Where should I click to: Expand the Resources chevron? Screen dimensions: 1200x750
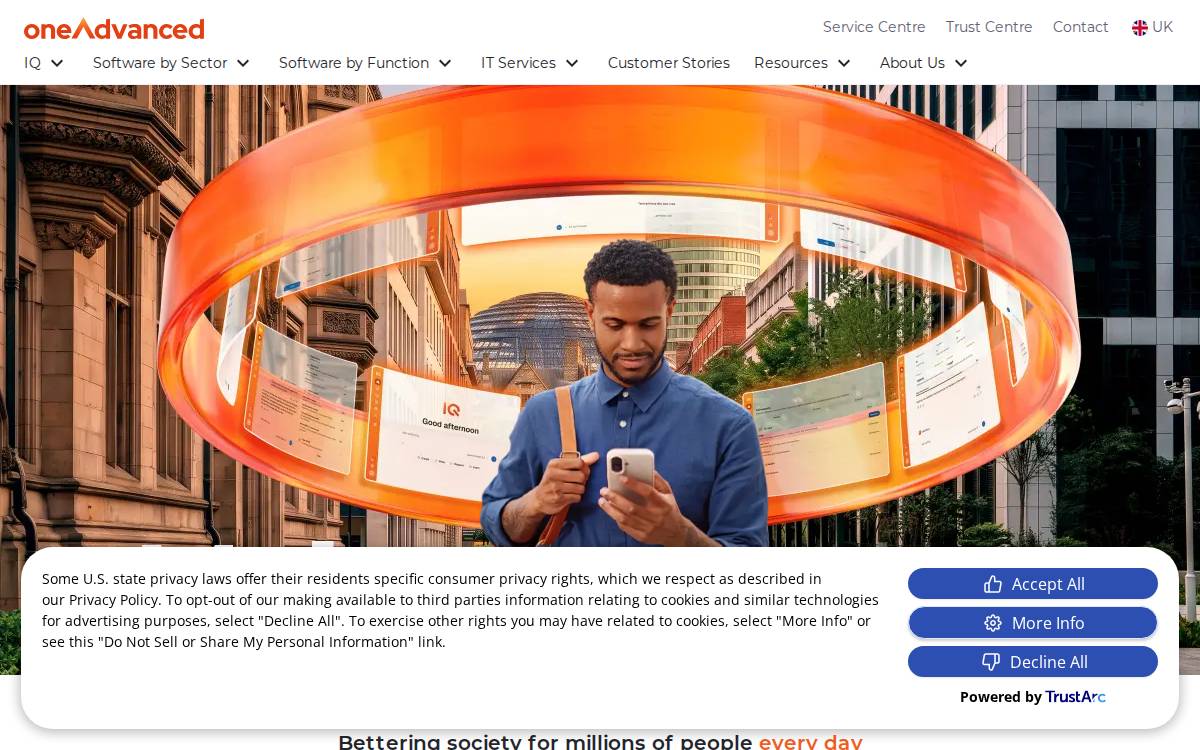(844, 63)
